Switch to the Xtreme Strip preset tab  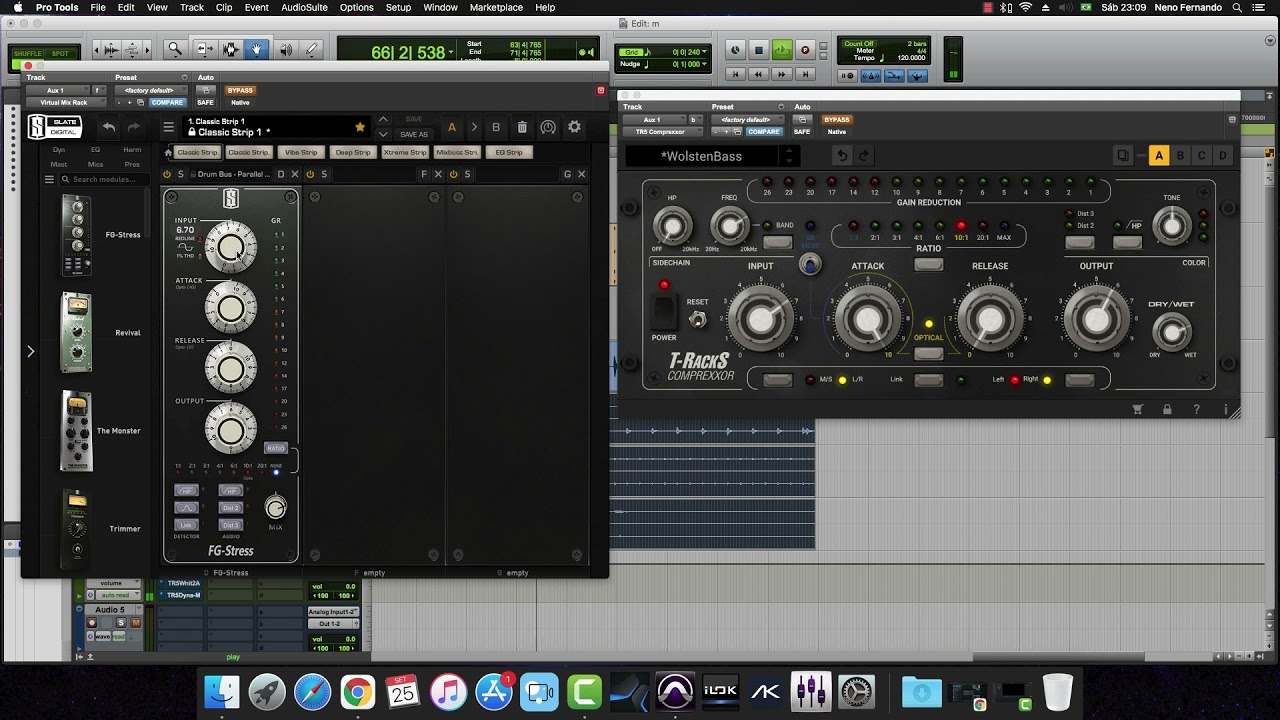pyautogui.click(x=405, y=152)
